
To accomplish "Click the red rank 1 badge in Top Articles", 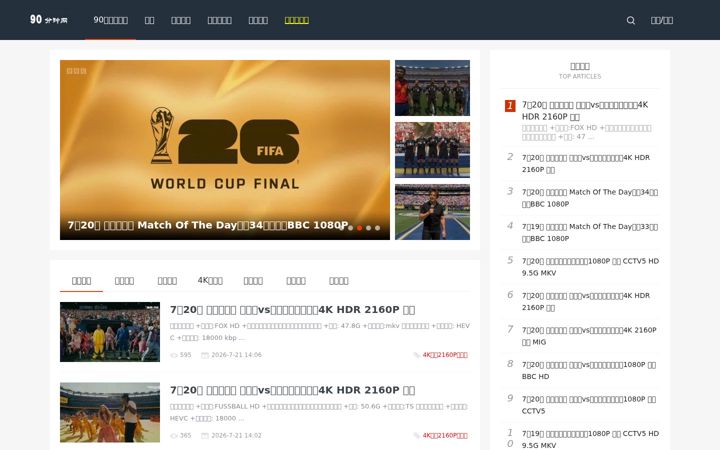I will point(510,106).
